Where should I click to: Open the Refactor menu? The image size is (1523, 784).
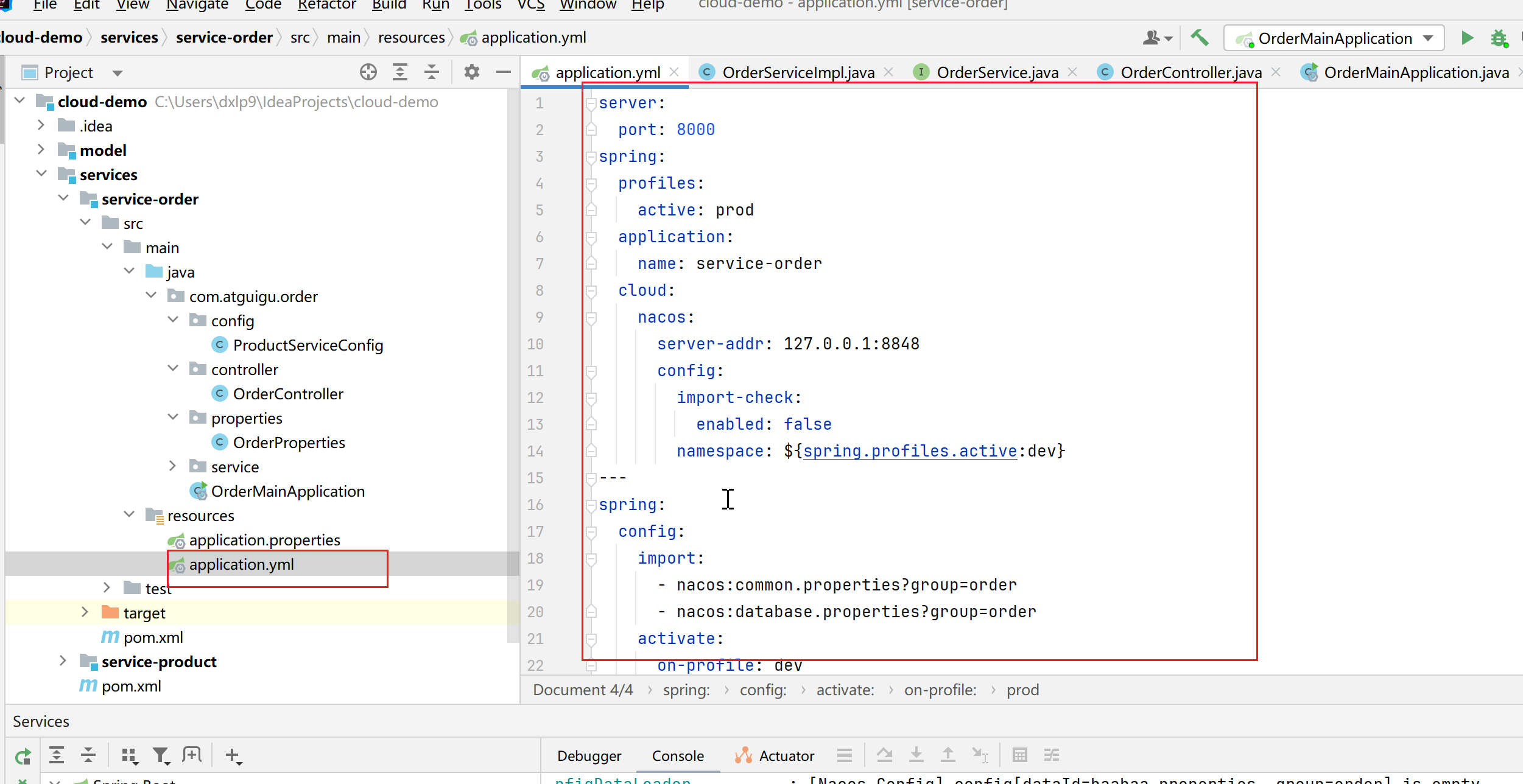pyautogui.click(x=326, y=5)
